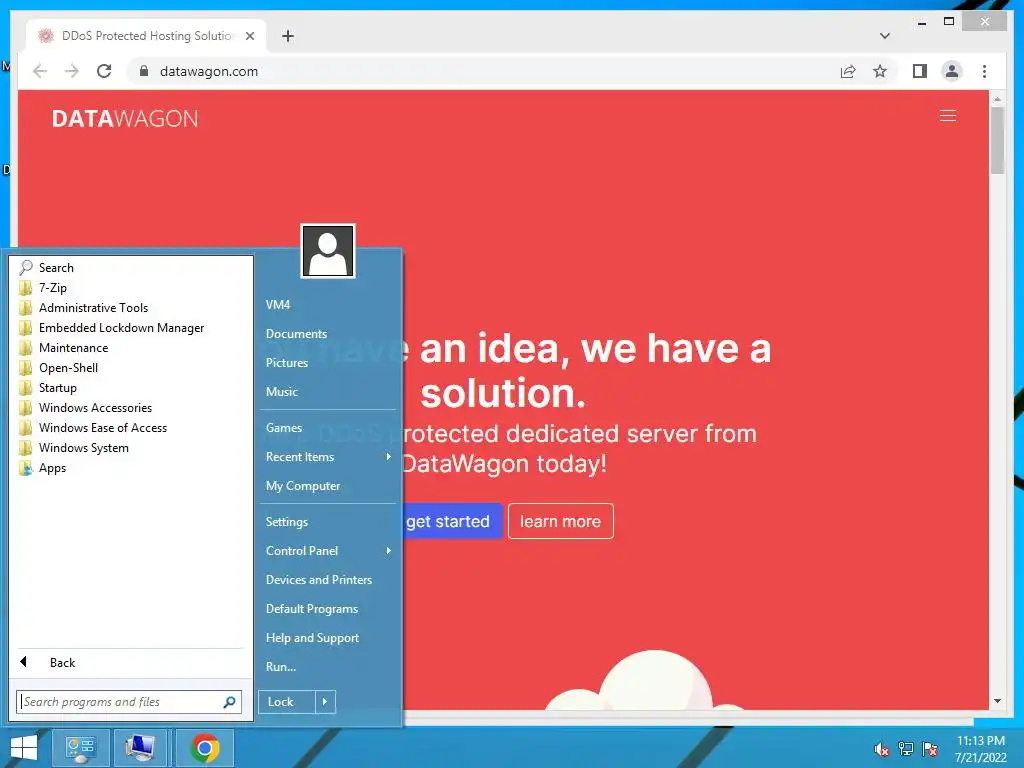The width and height of the screenshot is (1024, 768).
Task: Click the muted volume tray icon
Action: pos(882,749)
